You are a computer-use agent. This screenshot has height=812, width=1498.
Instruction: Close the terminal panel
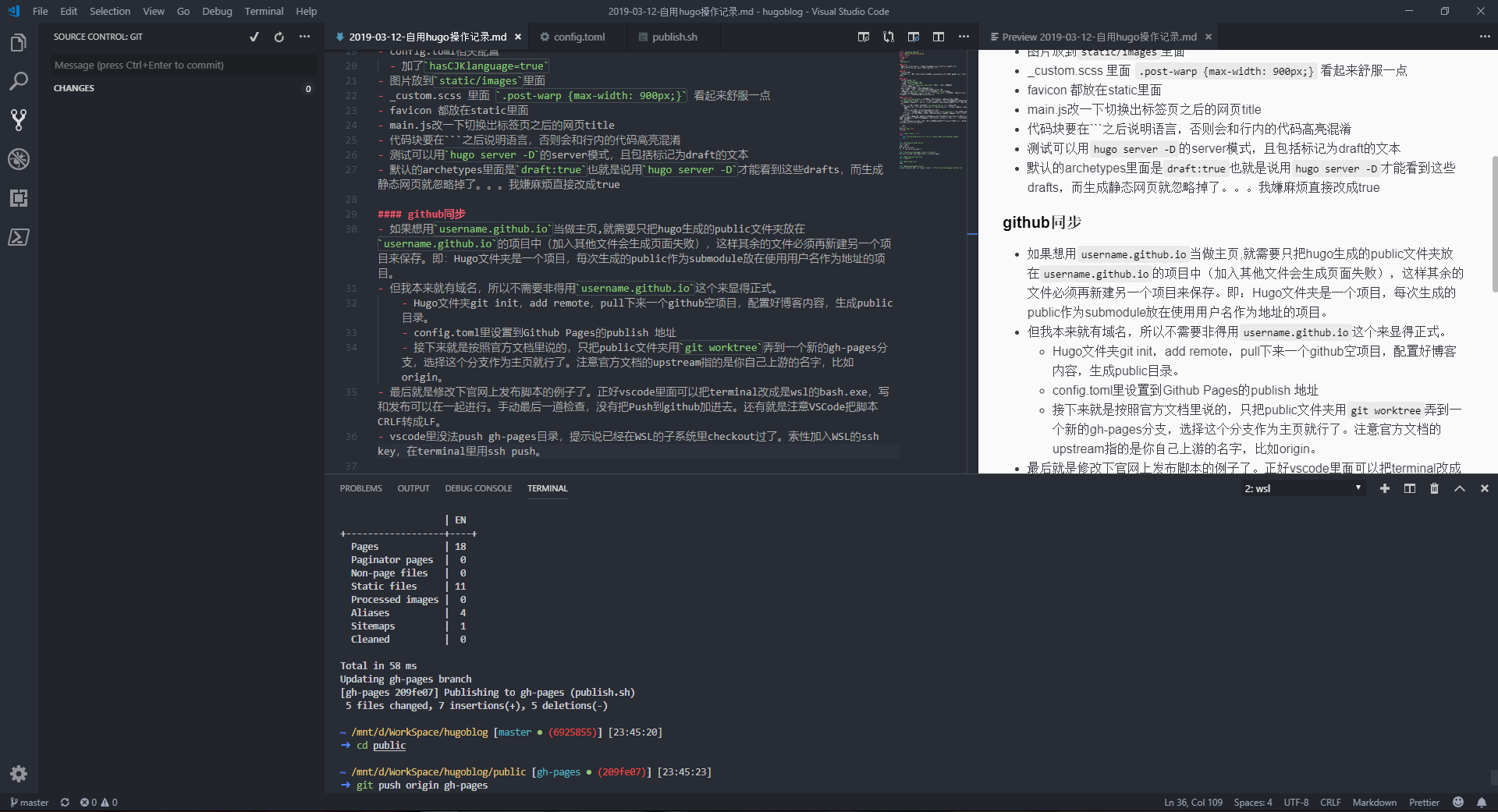coord(1485,488)
